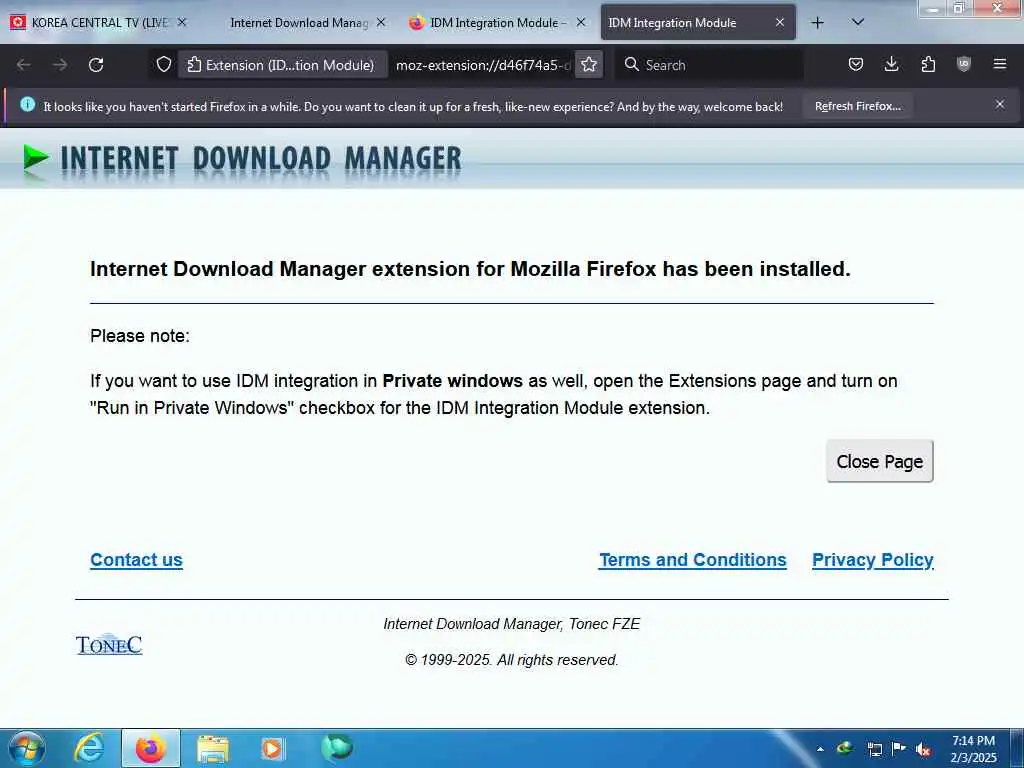This screenshot has height=768, width=1024.
Task: Open the green globe taskbar application
Action: click(x=337, y=748)
